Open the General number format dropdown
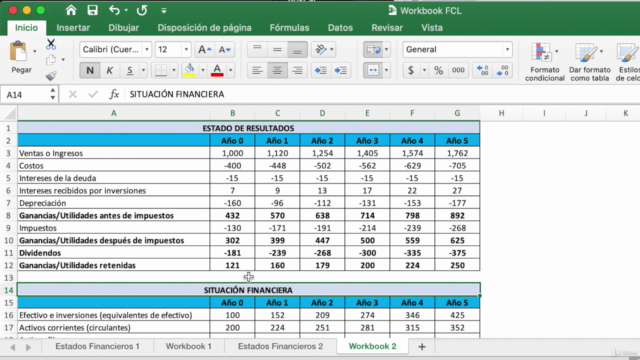640x360 pixels. (x=507, y=49)
